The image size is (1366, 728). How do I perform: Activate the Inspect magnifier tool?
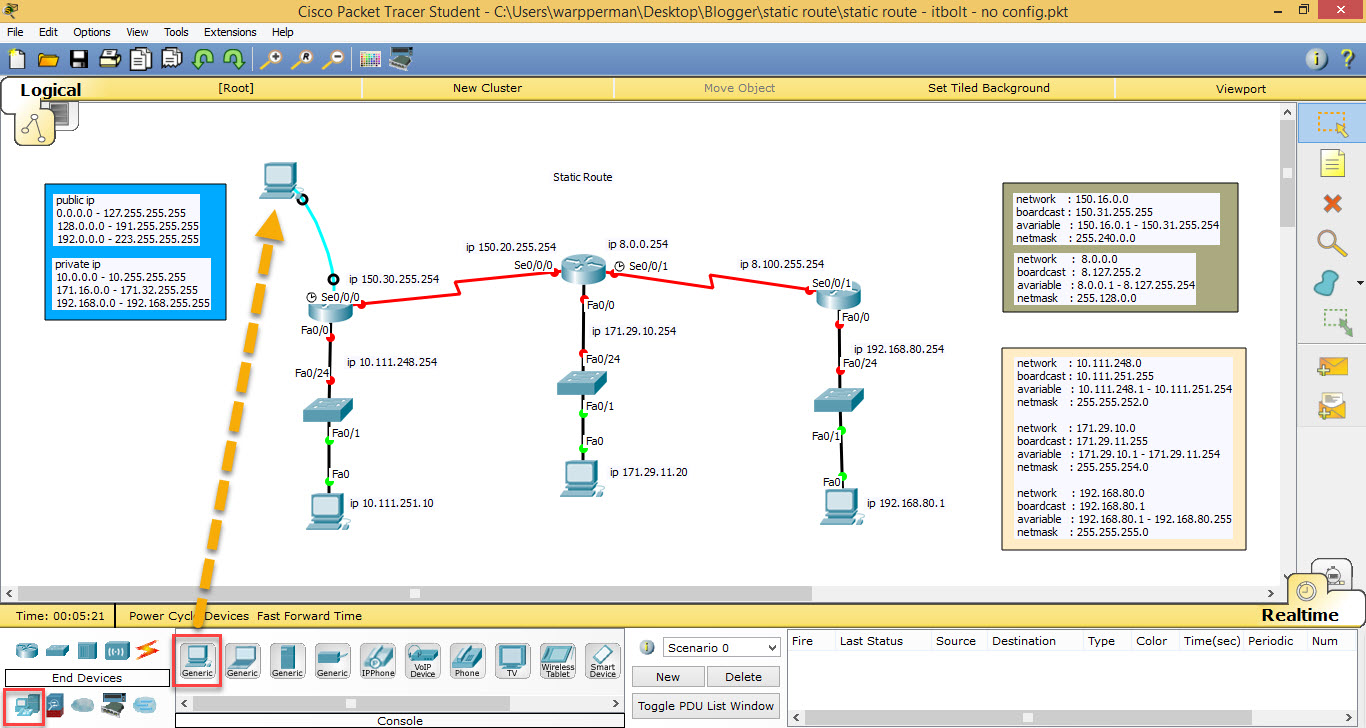[1331, 243]
